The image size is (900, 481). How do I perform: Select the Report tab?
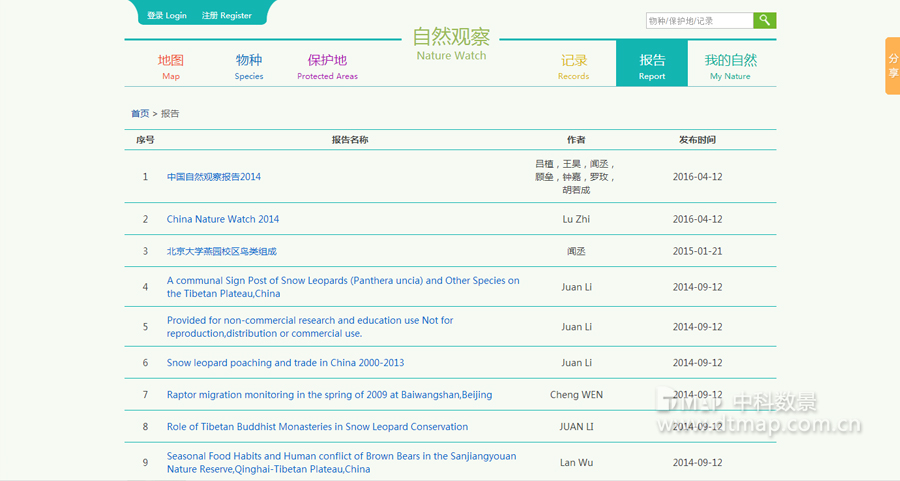coord(652,66)
